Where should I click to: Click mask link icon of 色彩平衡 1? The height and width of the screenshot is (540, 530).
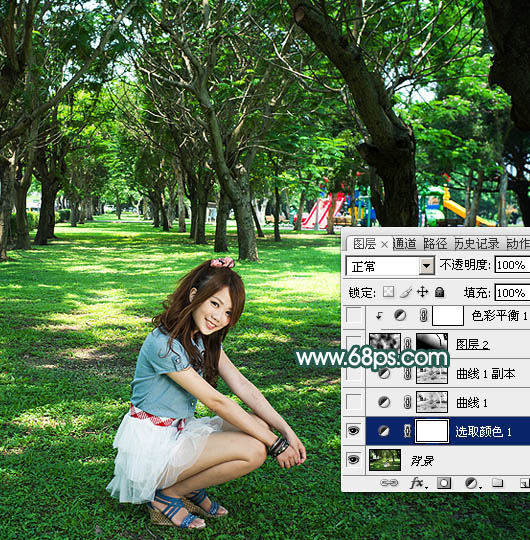tap(423, 315)
